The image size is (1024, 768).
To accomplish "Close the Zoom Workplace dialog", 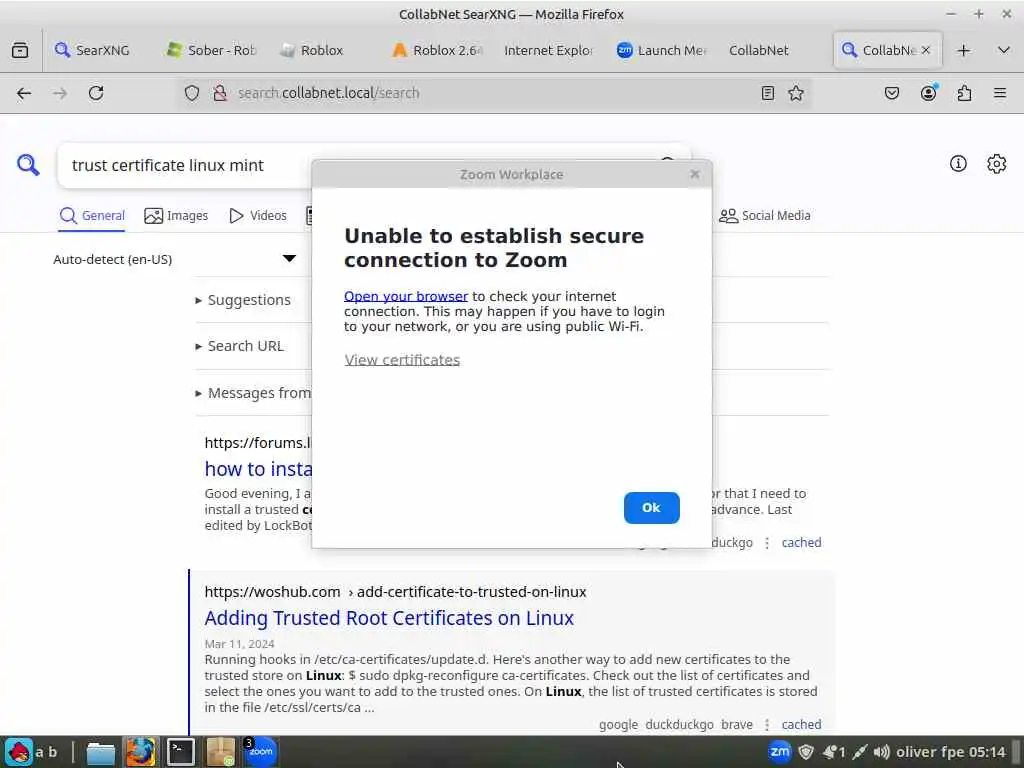I will point(695,174).
